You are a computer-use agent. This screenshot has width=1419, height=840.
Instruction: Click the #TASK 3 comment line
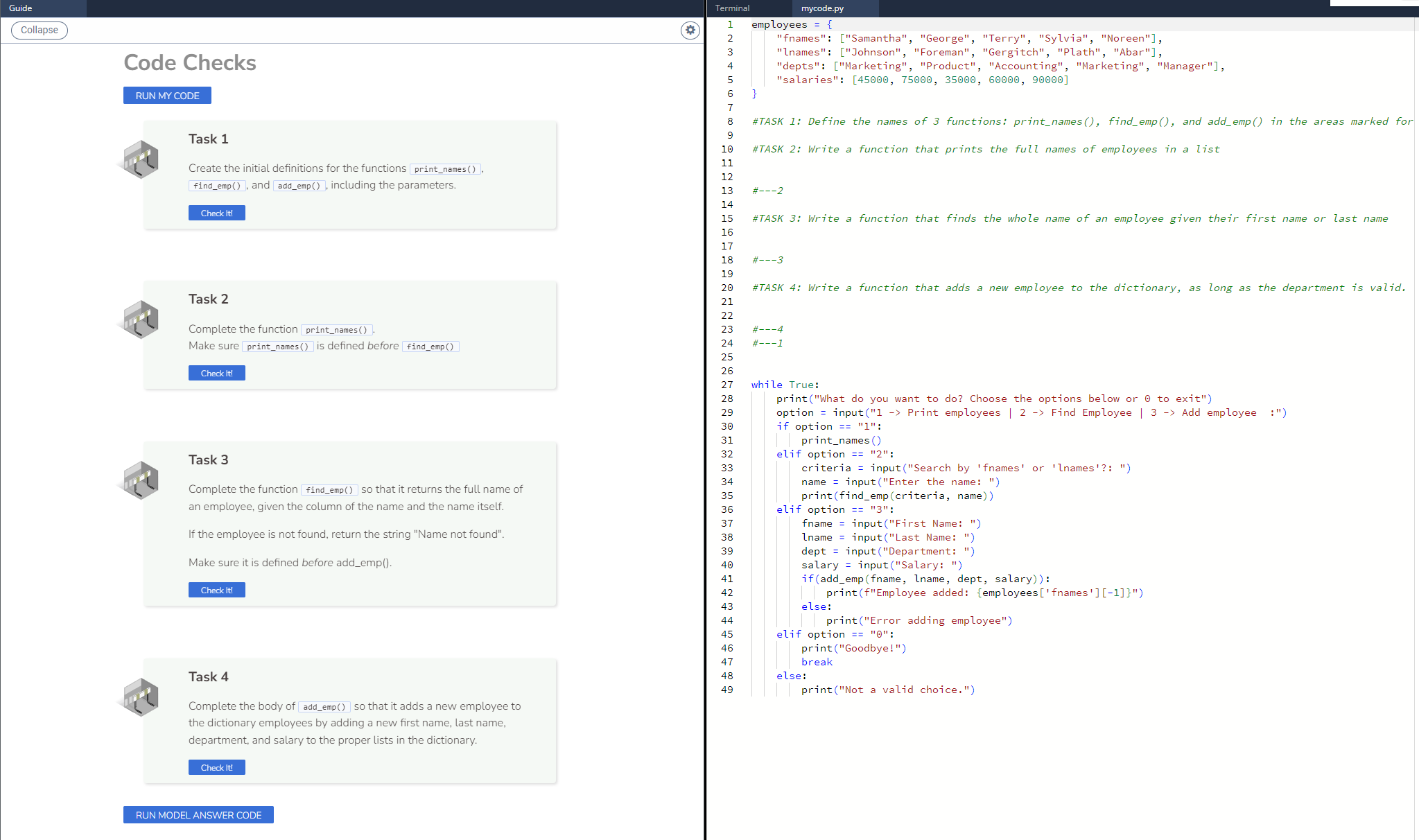click(x=1070, y=218)
